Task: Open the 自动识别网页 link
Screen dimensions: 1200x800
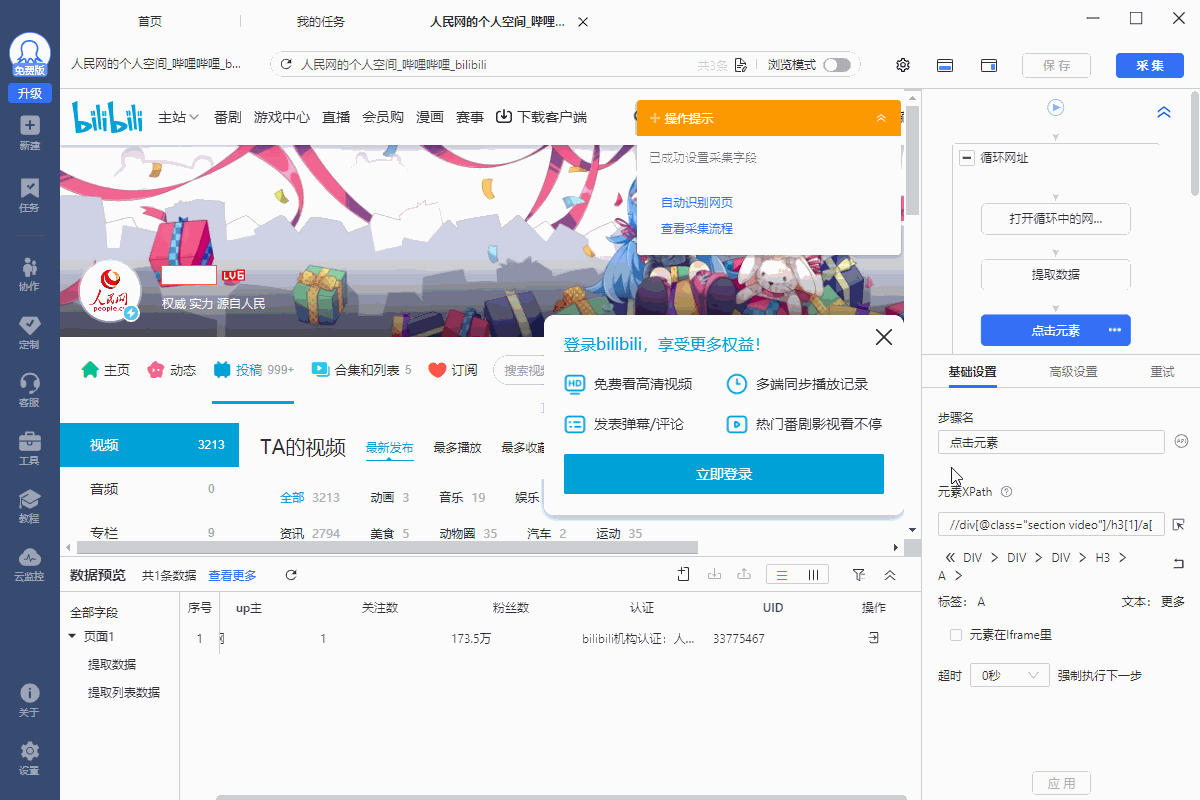Action: (697, 203)
